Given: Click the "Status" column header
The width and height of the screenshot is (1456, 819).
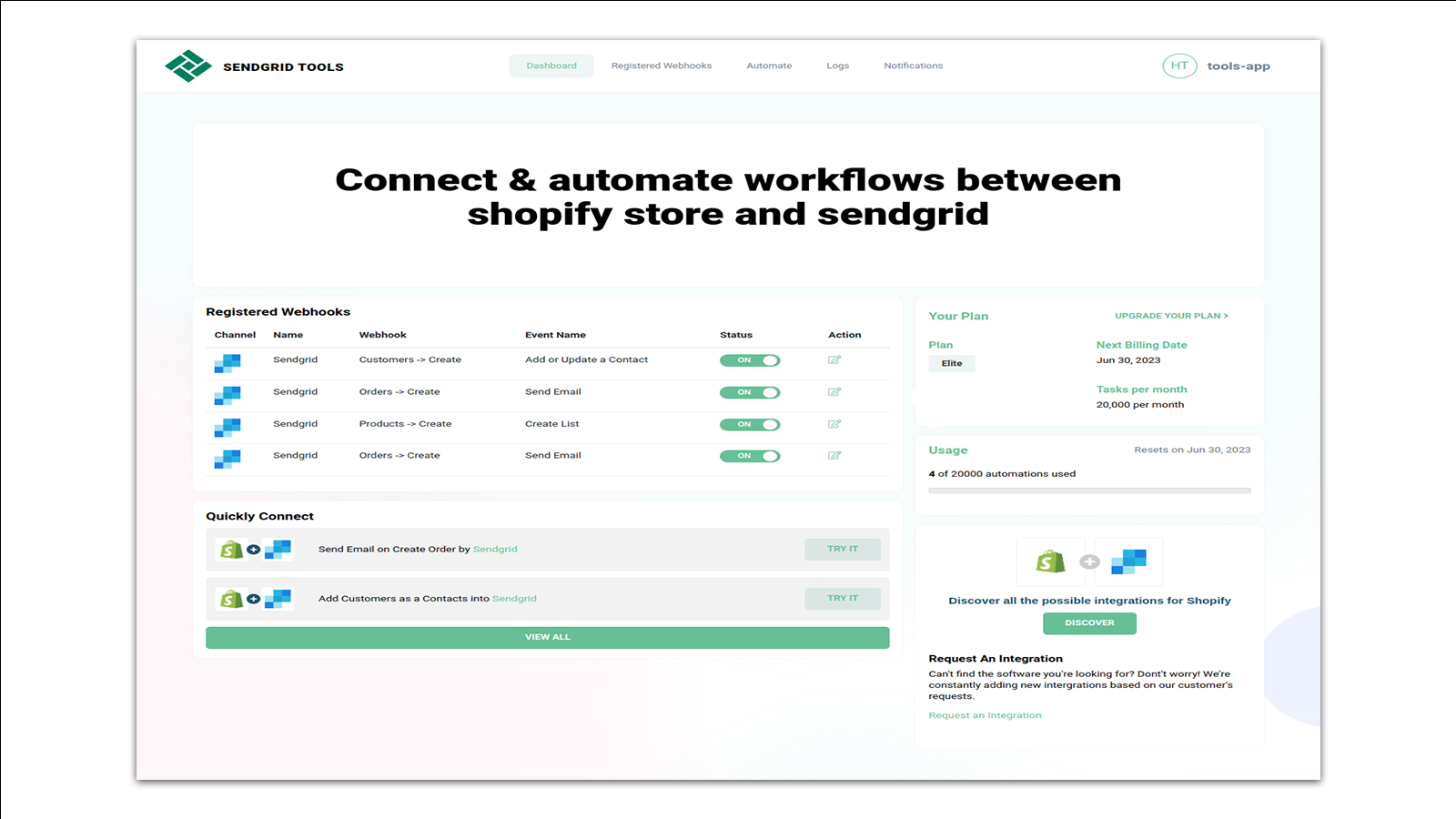Looking at the screenshot, I should (736, 335).
